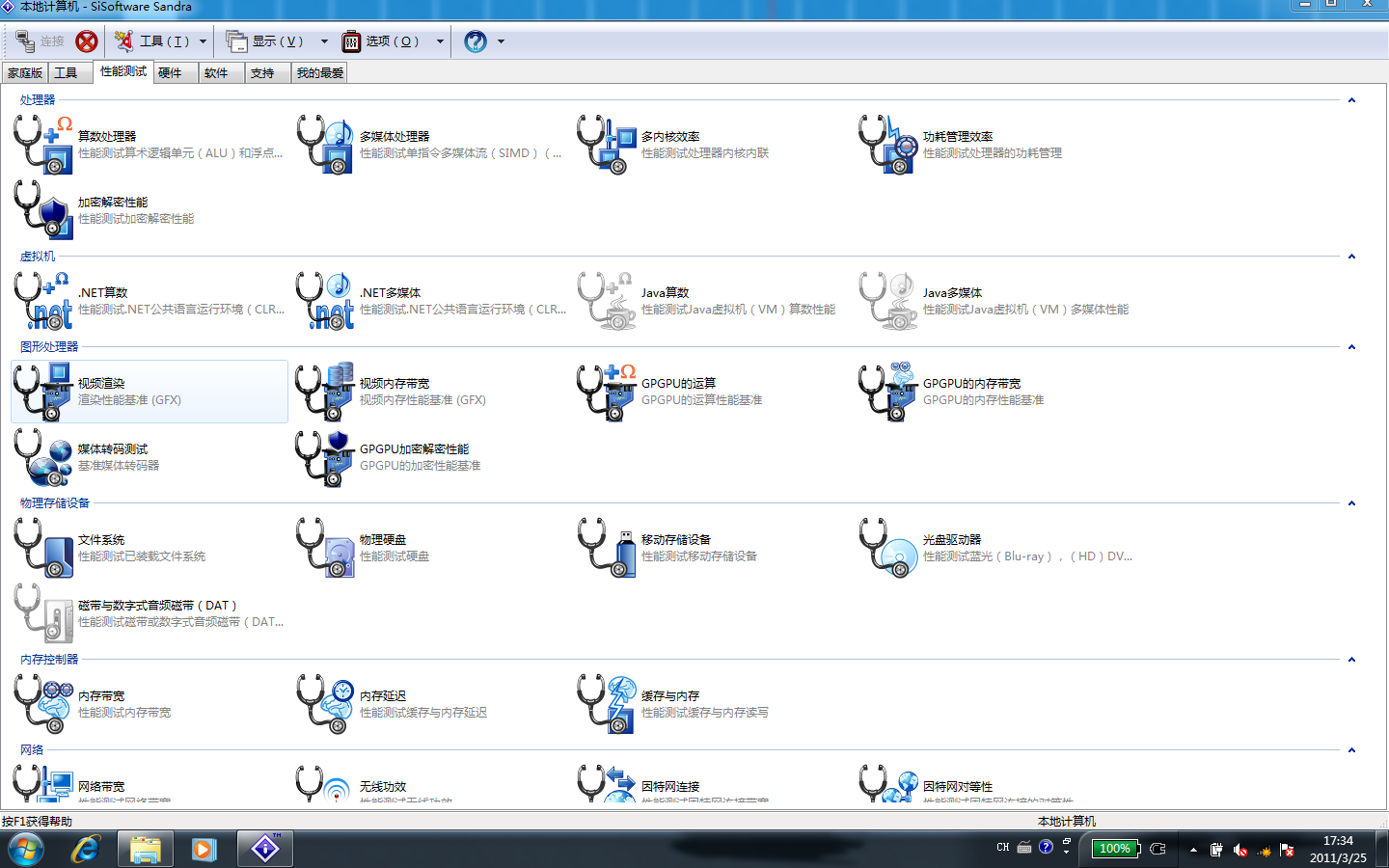Click the 连接 toolbar button
This screenshot has height=868, width=1389.
(40, 41)
